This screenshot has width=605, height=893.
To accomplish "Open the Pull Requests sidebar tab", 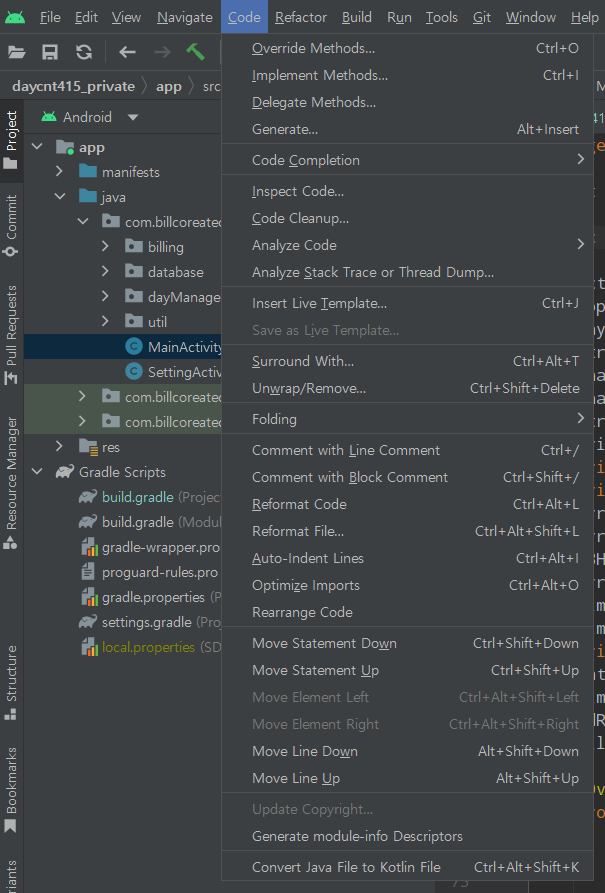I will click(x=11, y=335).
